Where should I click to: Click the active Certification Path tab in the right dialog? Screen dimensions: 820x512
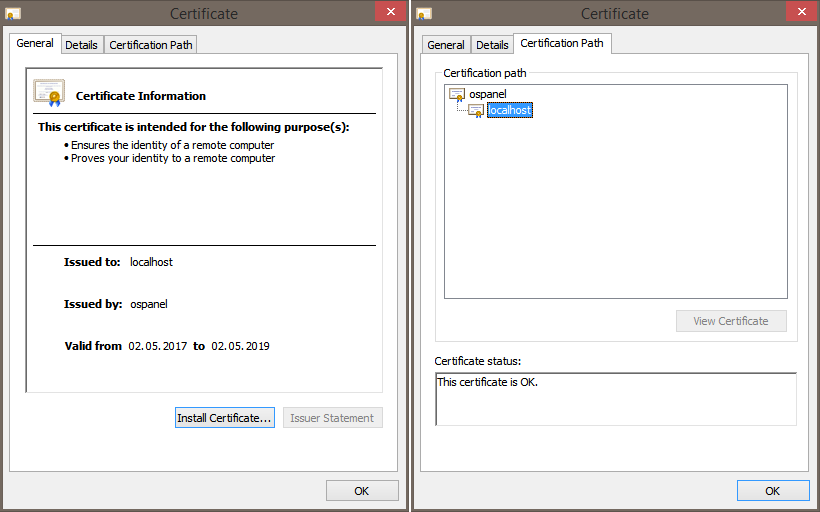coord(562,43)
